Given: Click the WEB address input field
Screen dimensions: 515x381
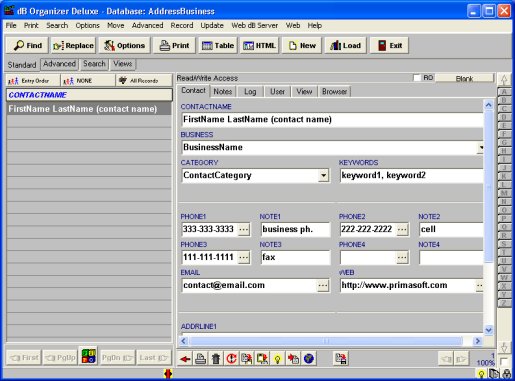Looking at the screenshot, I should 407,285.
